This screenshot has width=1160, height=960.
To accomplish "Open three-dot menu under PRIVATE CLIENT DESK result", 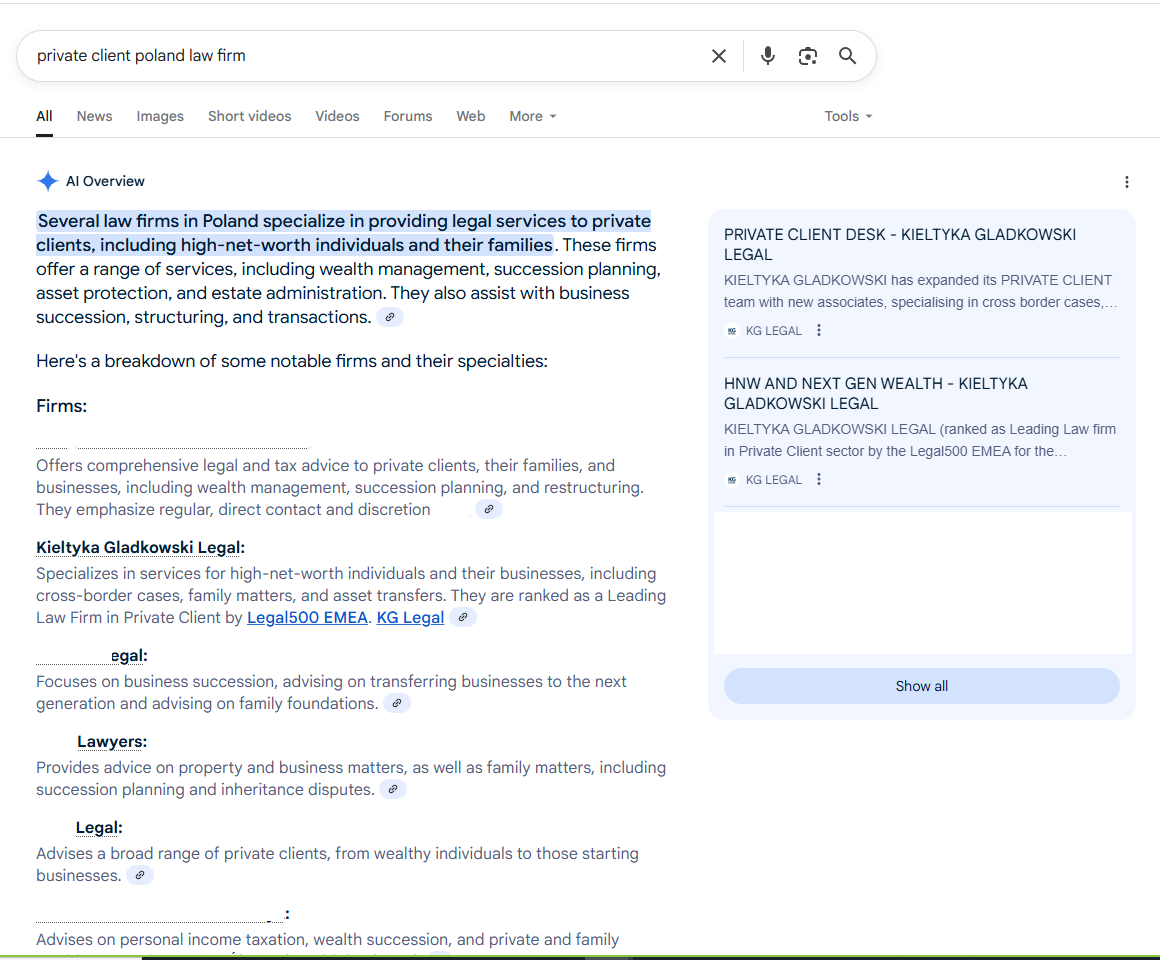I will pyautogui.click(x=819, y=331).
